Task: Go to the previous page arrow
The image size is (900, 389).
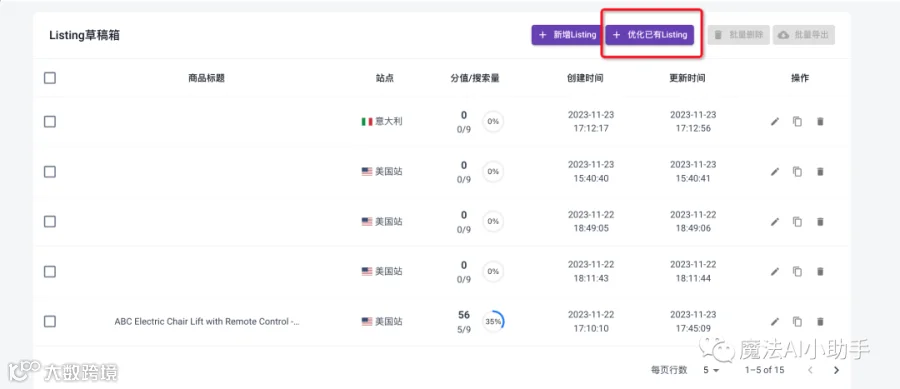Action: [x=810, y=370]
